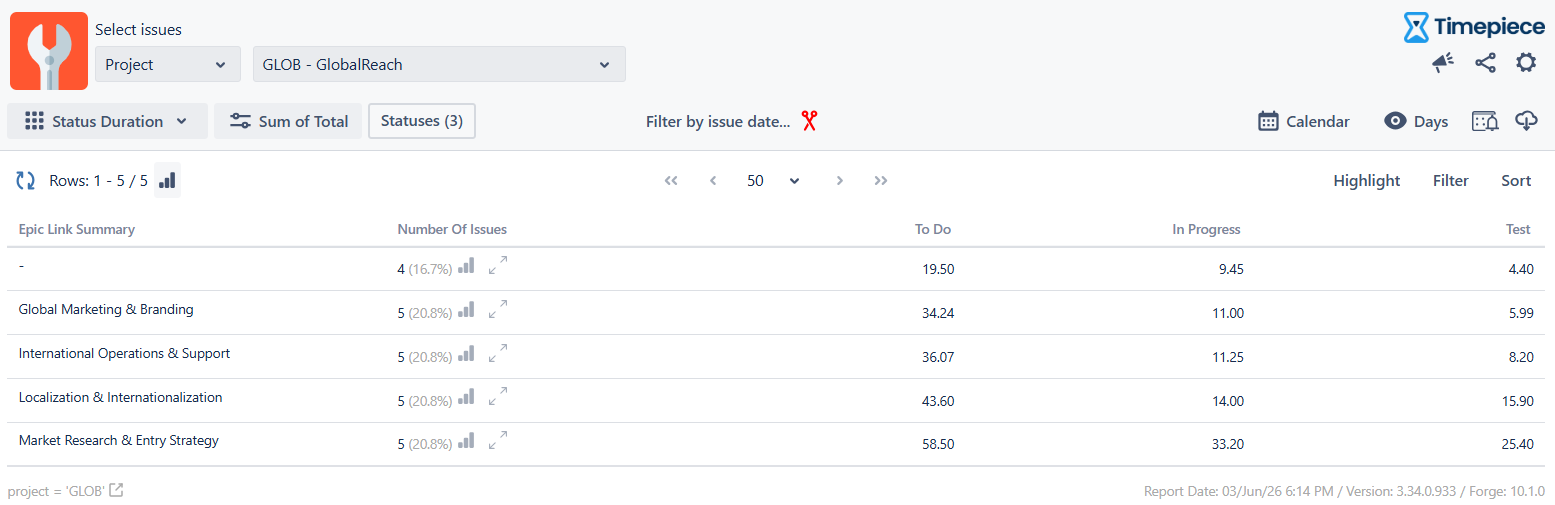Screen dimensions: 1555x505
Task: Refresh the report rows
Action: tap(25, 181)
